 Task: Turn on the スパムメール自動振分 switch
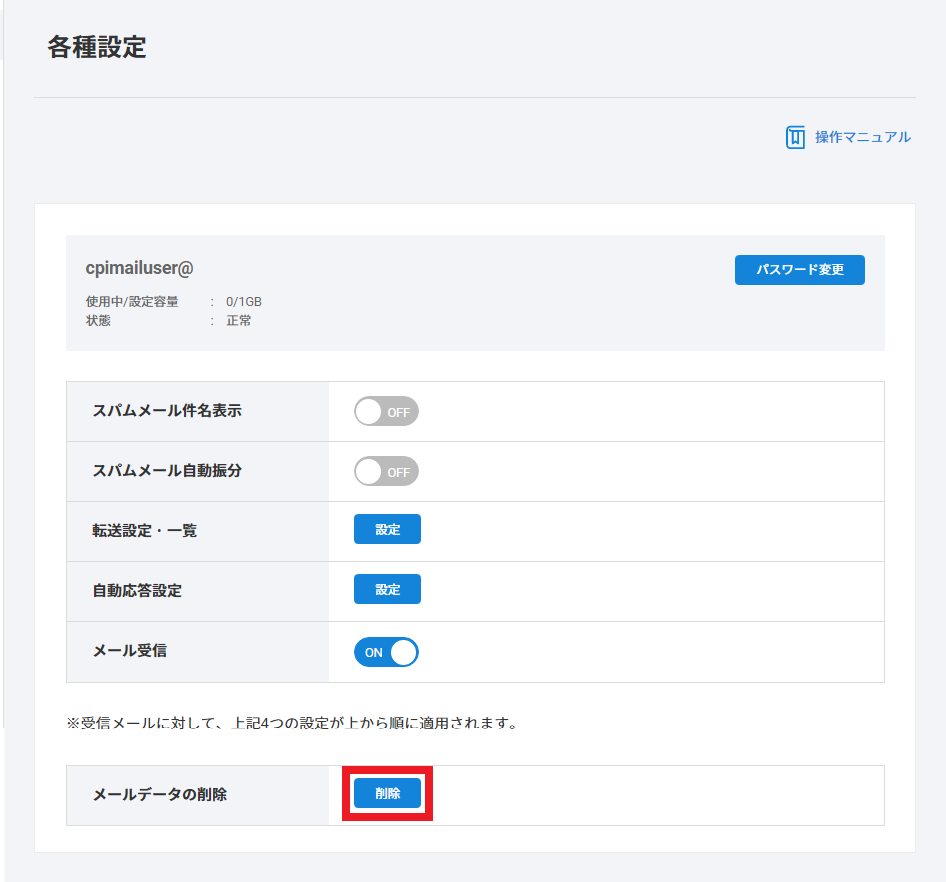pyautogui.click(x=386, y=471)
